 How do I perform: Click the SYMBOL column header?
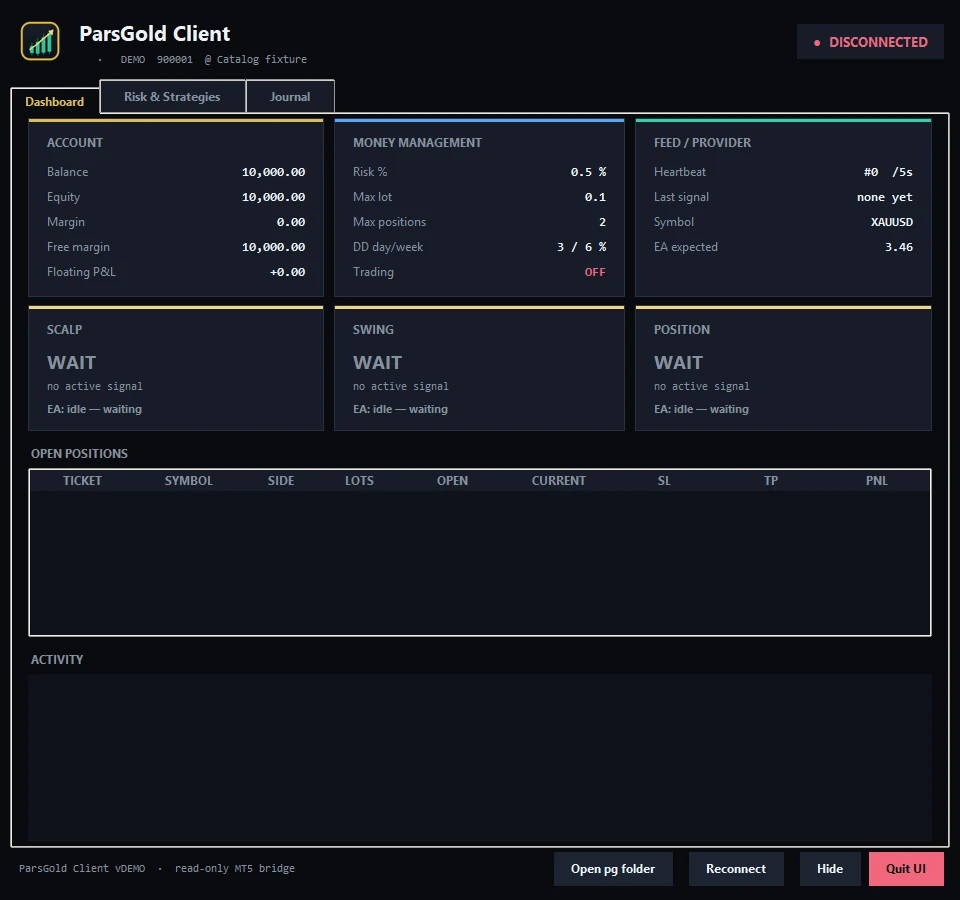(189, 481)
